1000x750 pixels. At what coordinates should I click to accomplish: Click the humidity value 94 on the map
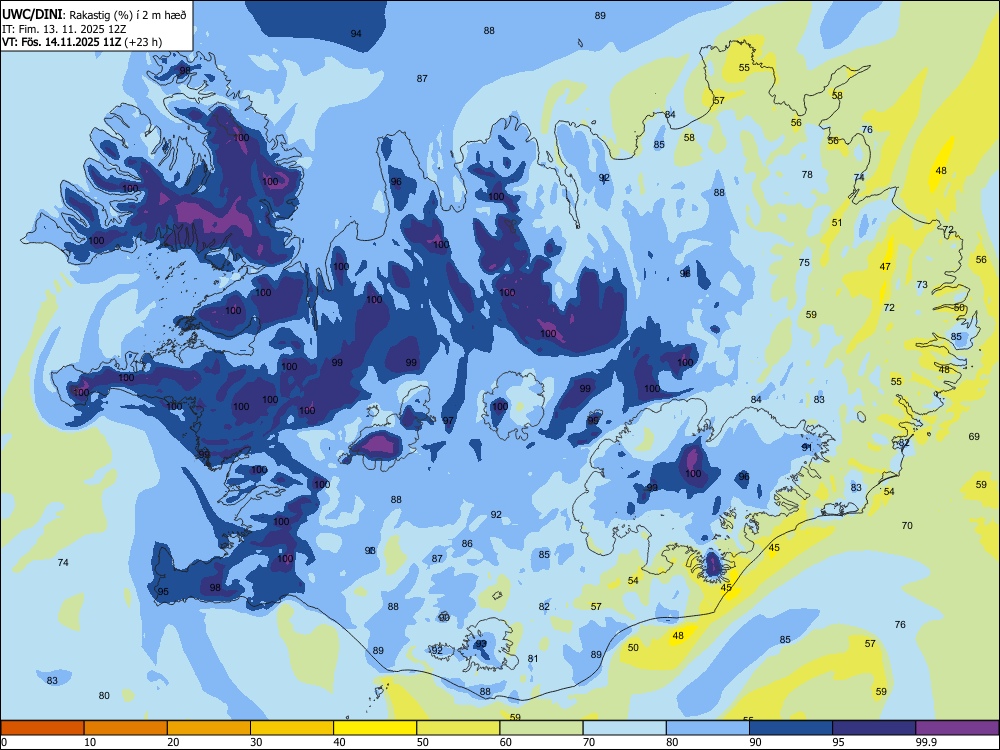[x=356, y=33]
